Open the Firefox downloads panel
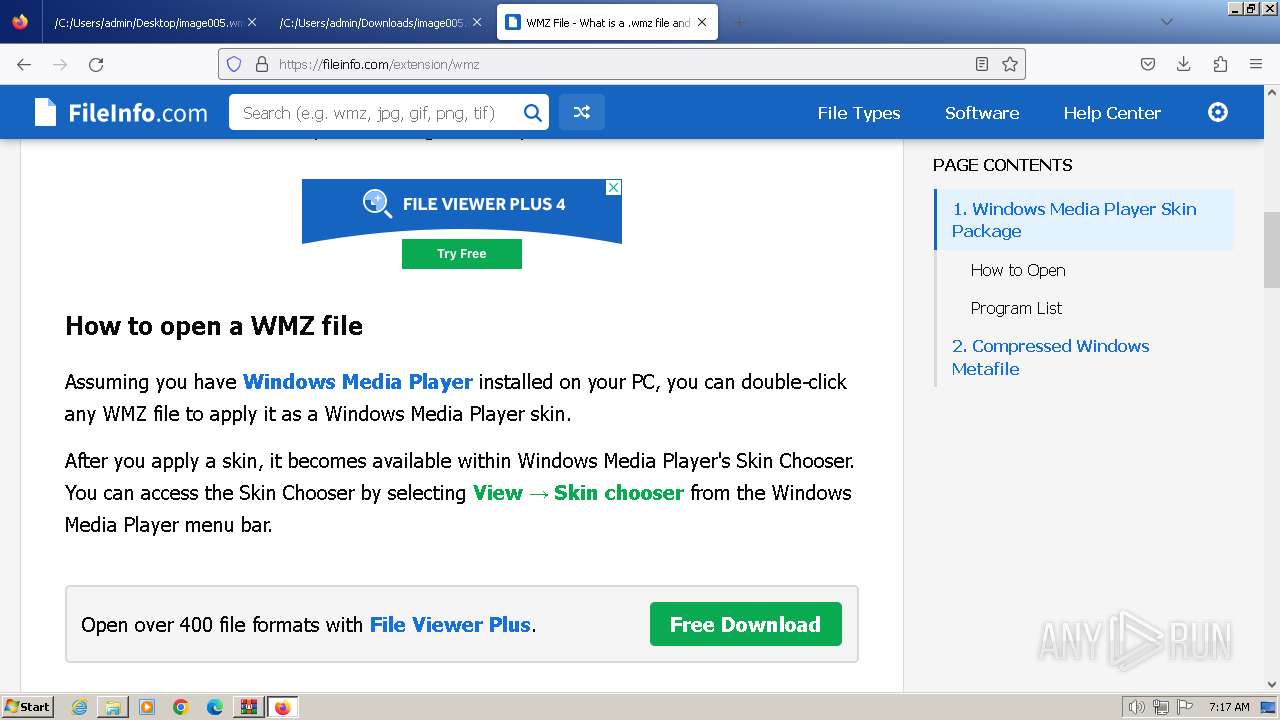This screenshot has height=720, width=1280. coord(1184,64)
